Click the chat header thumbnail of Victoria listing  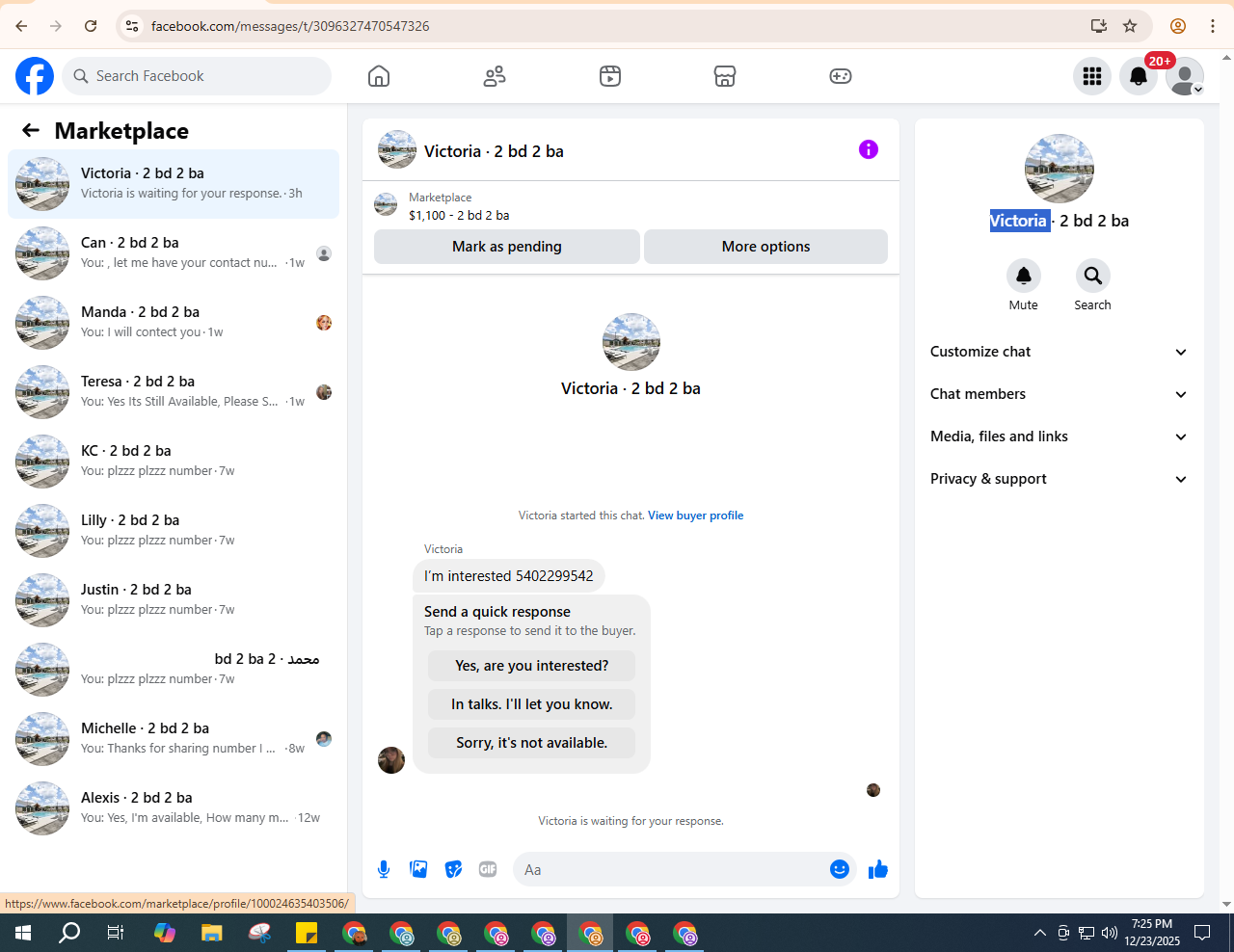point(397,150)
